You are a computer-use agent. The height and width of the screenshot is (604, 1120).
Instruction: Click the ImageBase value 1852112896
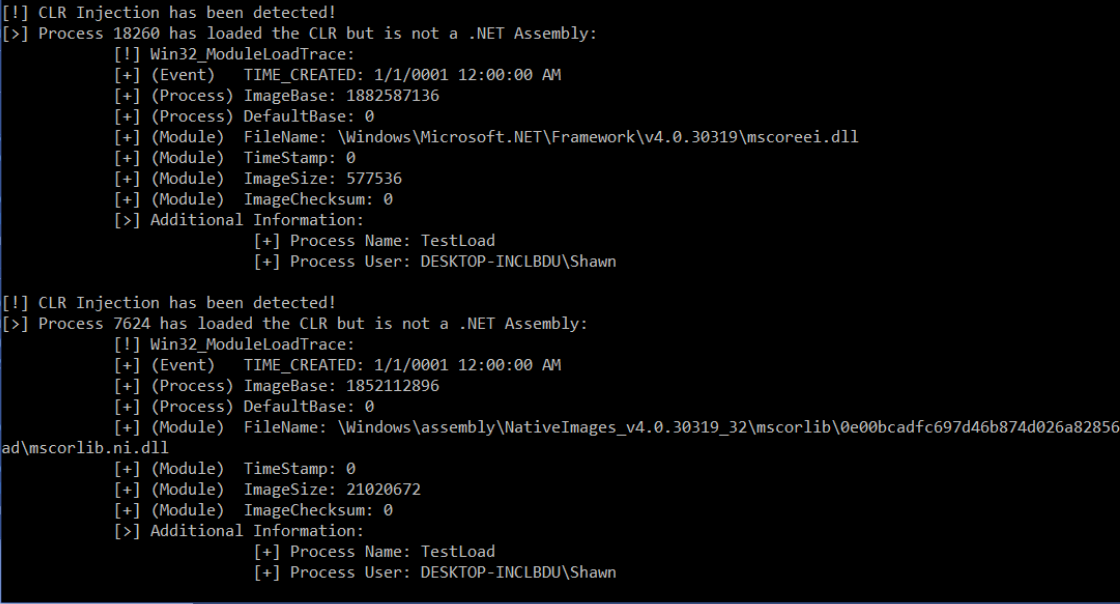click(x=393, y=386)
